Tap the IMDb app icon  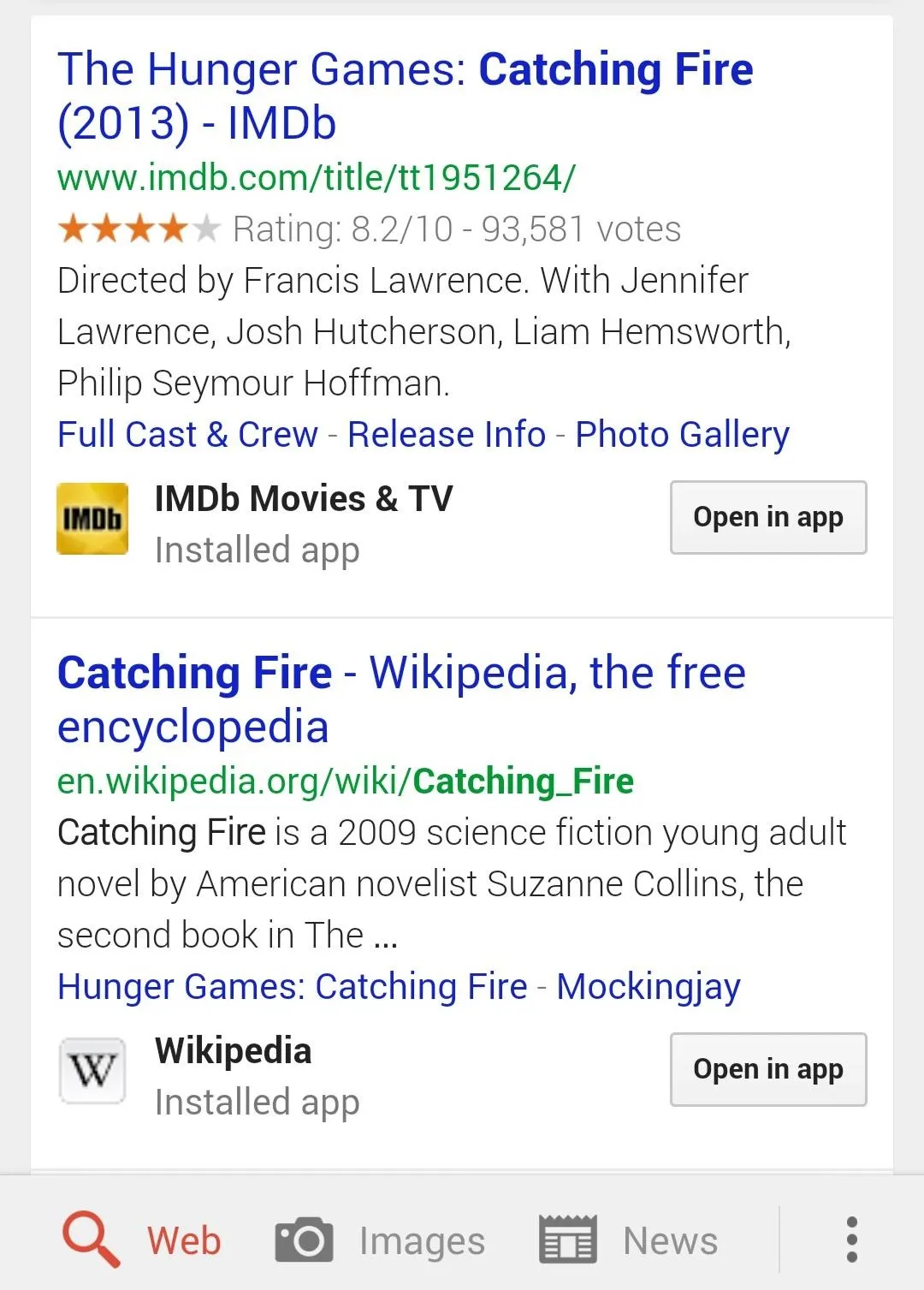point(92,519)
